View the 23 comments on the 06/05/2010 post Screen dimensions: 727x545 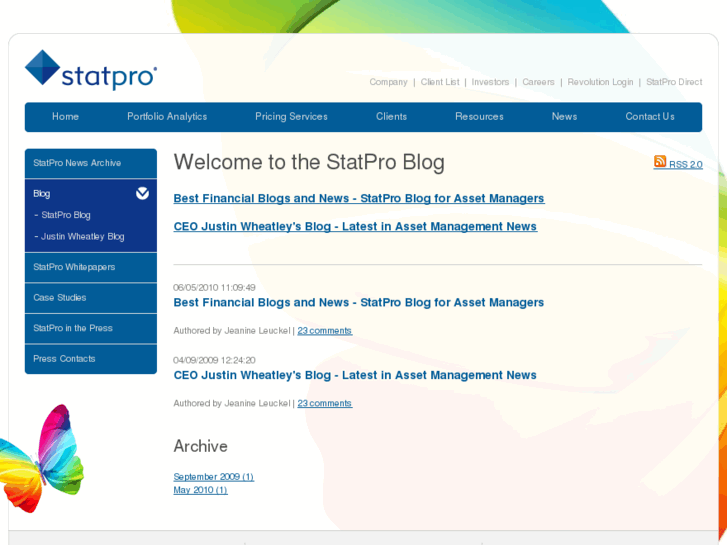coord(325,331)
